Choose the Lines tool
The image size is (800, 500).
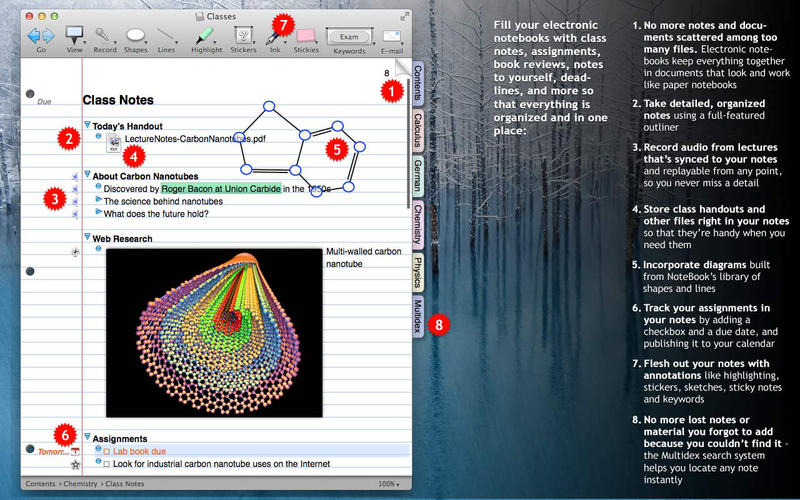[168, 35]
